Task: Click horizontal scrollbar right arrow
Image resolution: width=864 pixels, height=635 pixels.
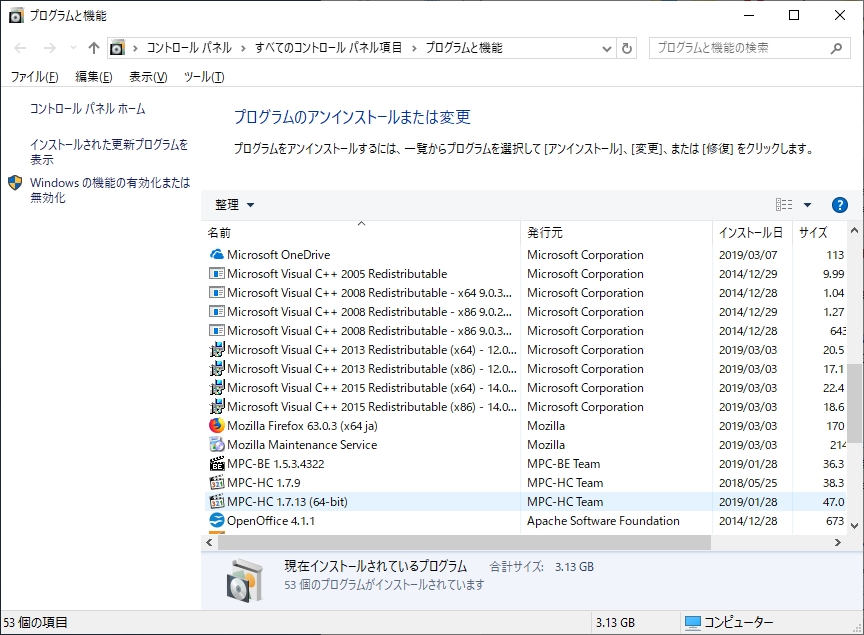Action: coord(838,542)
